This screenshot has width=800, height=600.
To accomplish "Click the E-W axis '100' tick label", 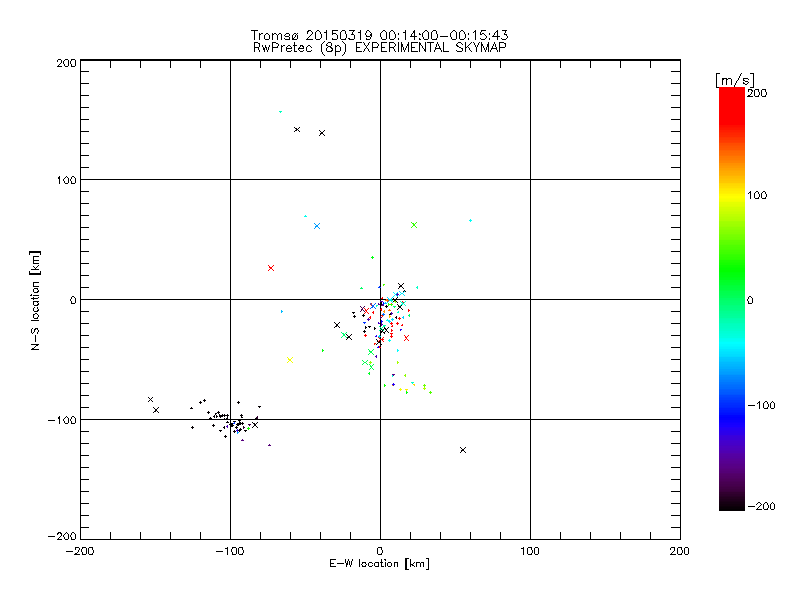I will [530, 551].
